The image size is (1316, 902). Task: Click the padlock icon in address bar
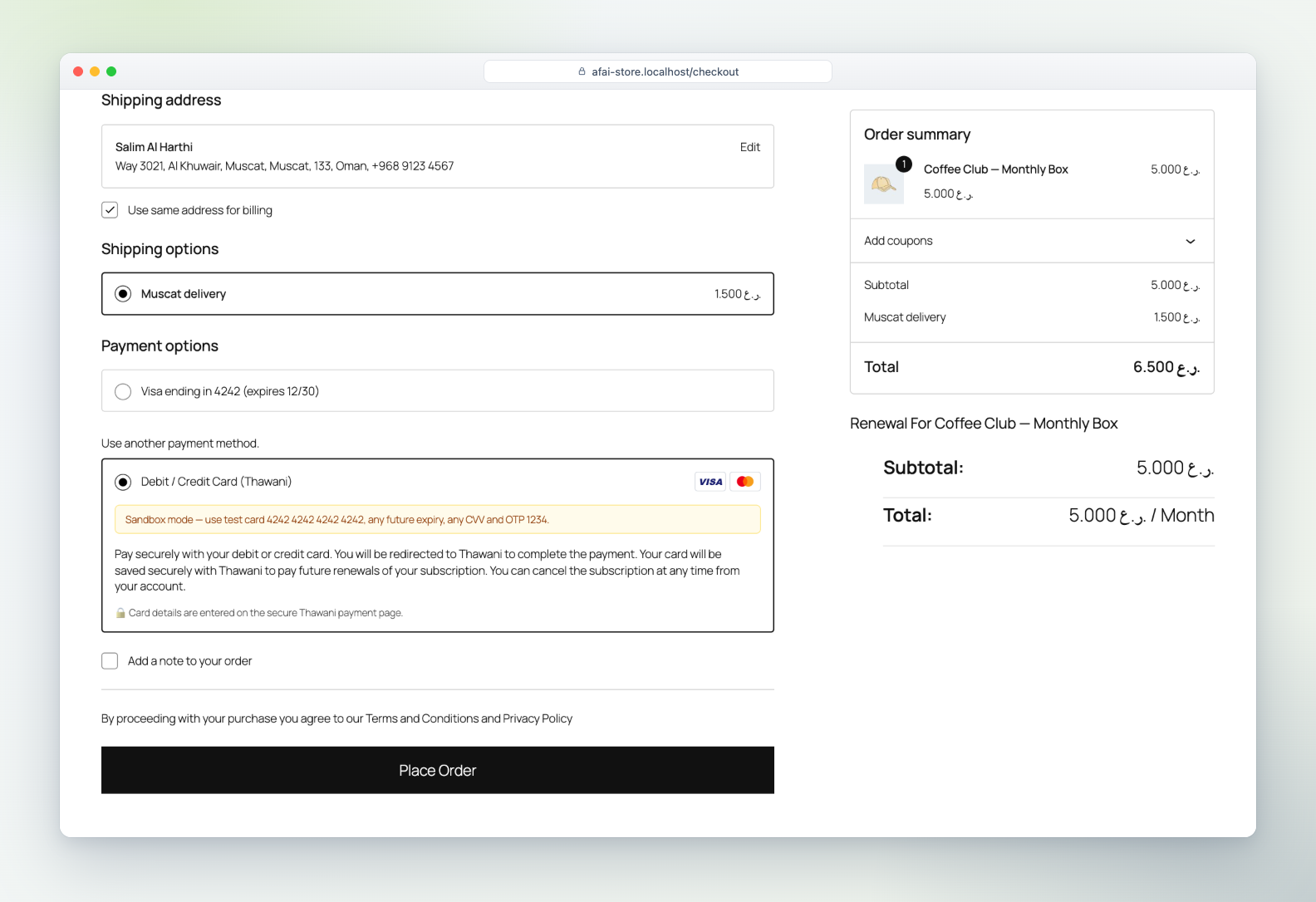click(582, 71)
